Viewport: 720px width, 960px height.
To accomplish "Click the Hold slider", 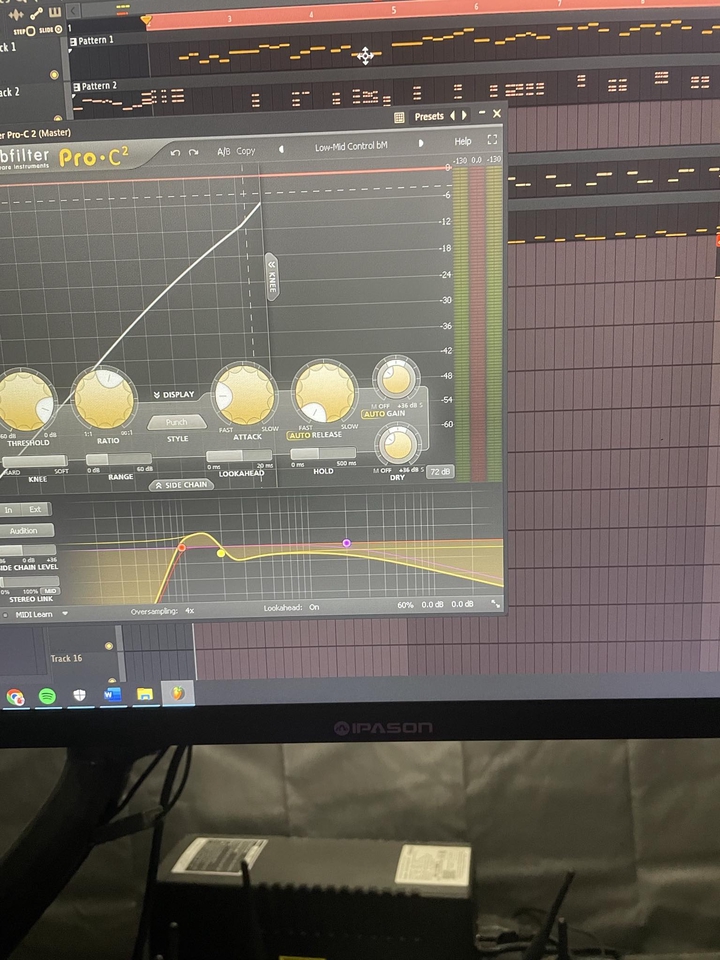I will [323, 454].
